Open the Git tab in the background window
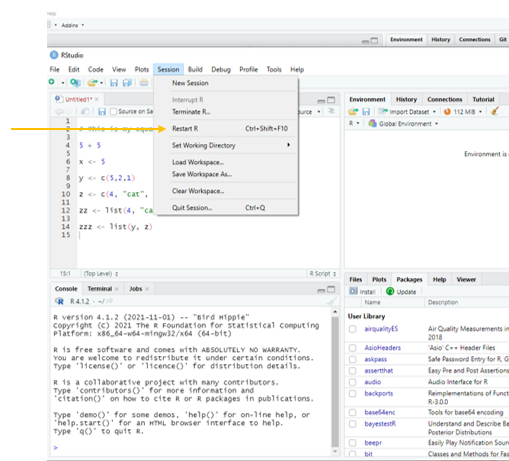The width and height of the screenshot is (509, 461). tap(503, 39)
